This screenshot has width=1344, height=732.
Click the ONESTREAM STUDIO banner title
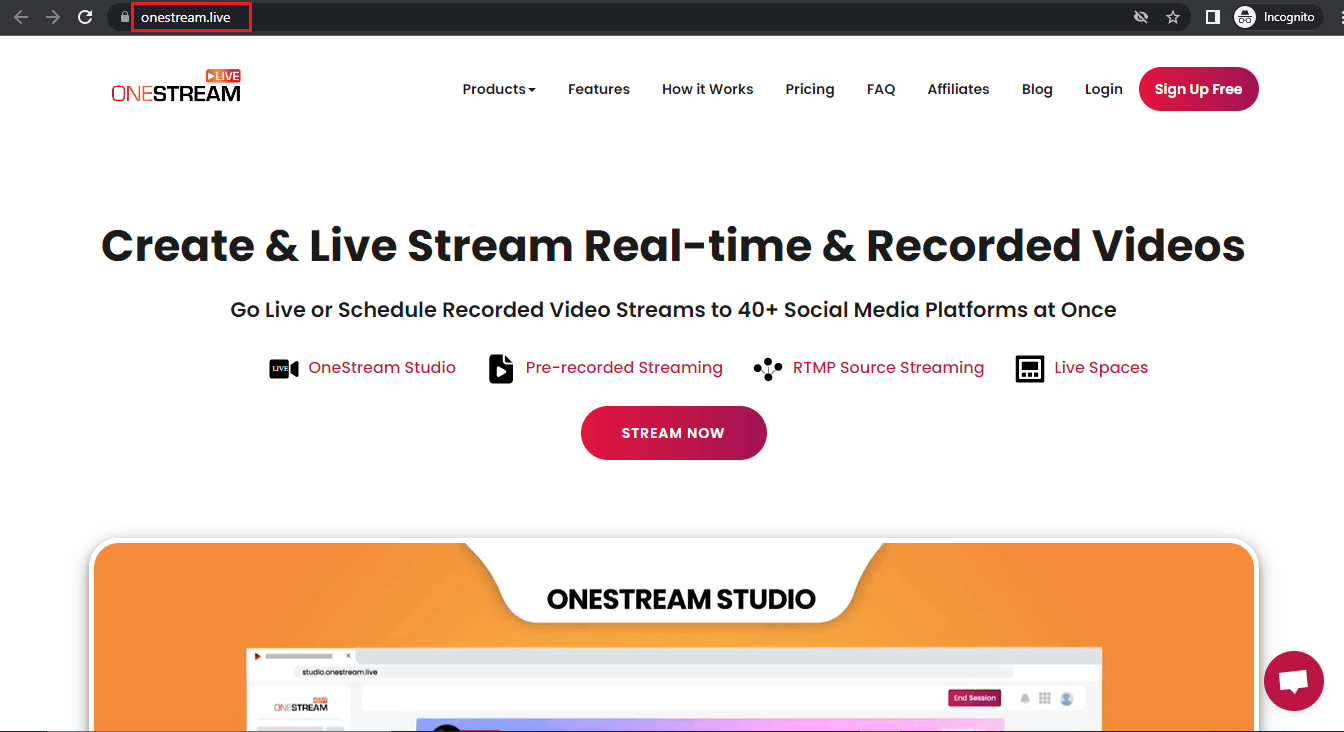[x=681, y=599]
